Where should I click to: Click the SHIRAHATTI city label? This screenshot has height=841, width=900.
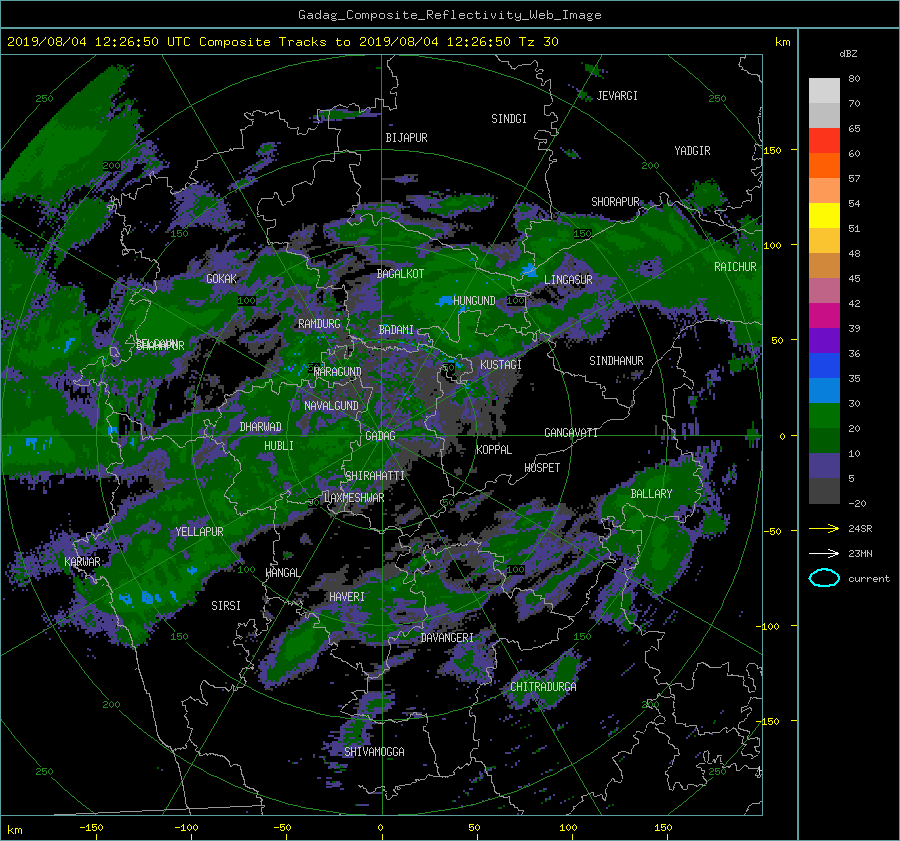[375, 476]
